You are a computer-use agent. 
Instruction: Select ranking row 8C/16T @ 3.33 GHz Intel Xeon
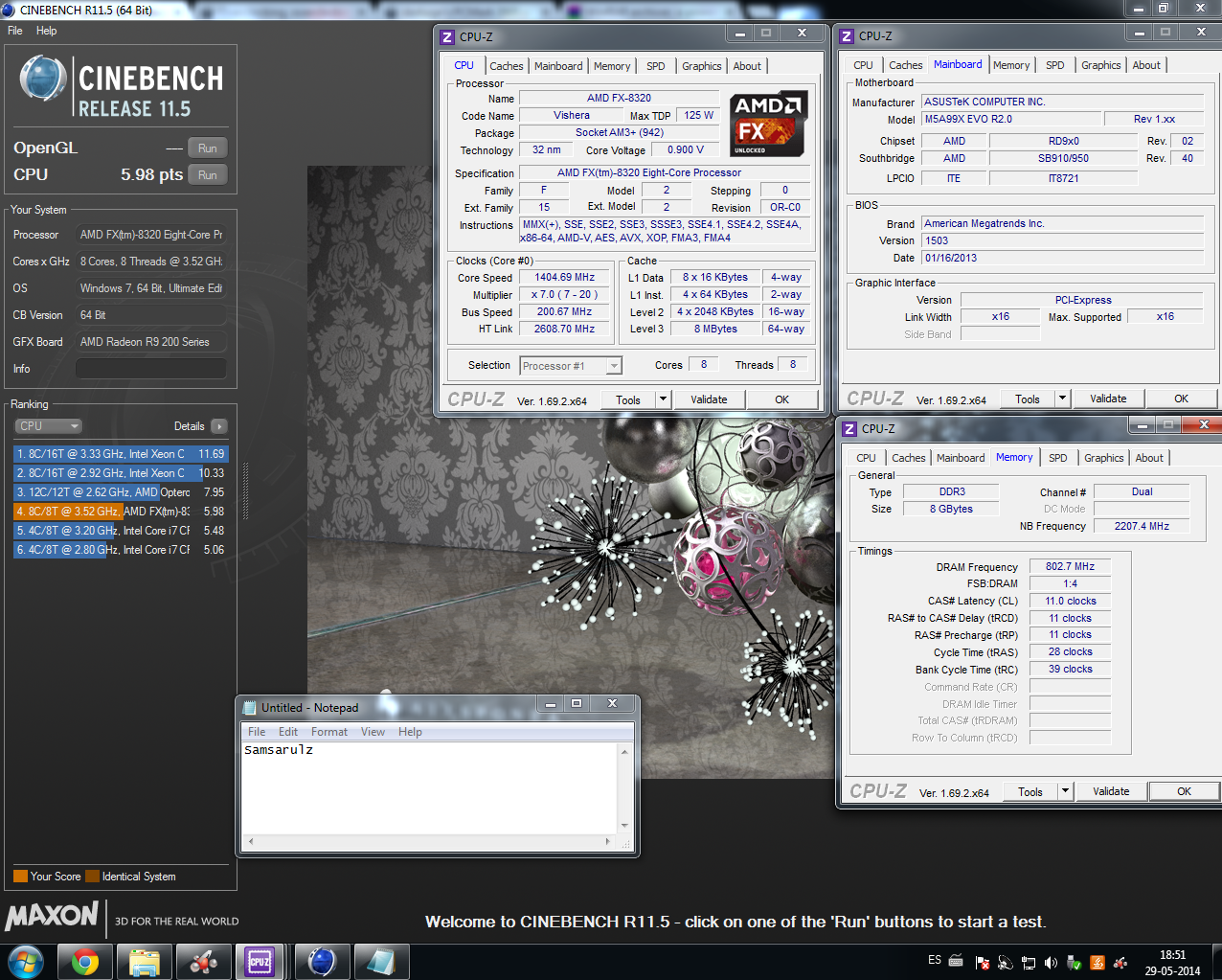[x=121, y=454]
